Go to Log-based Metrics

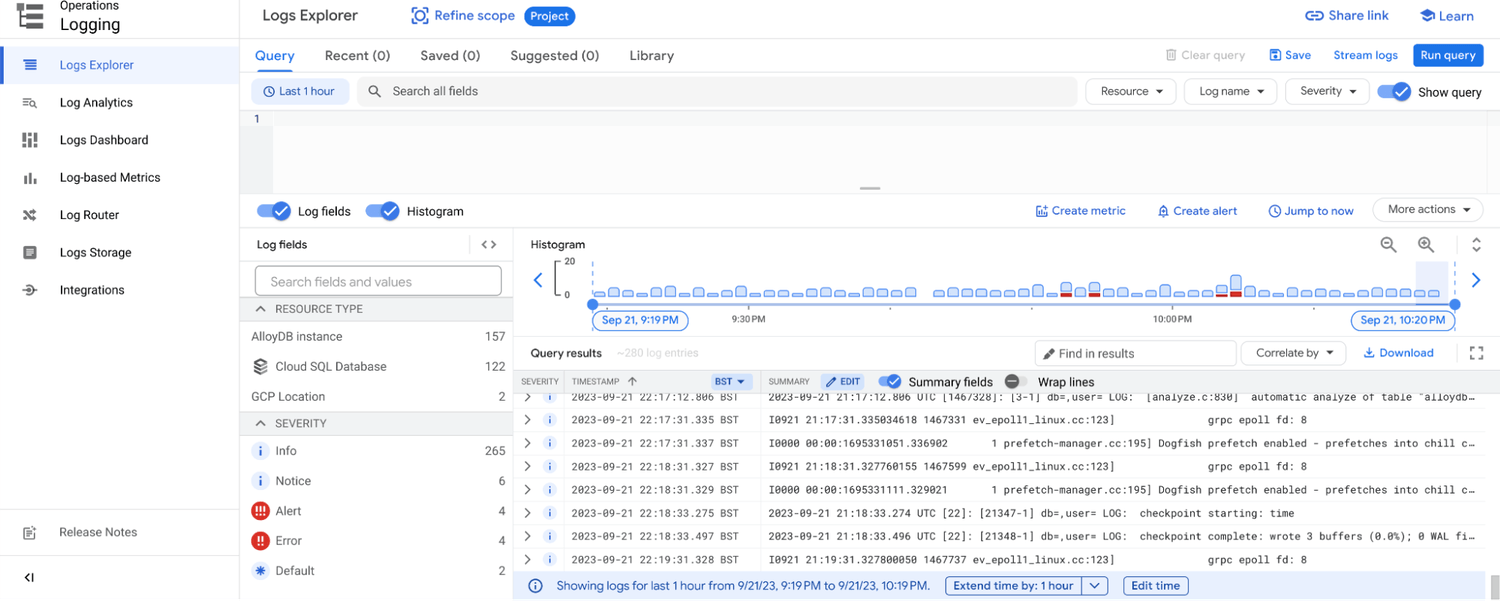110,178
